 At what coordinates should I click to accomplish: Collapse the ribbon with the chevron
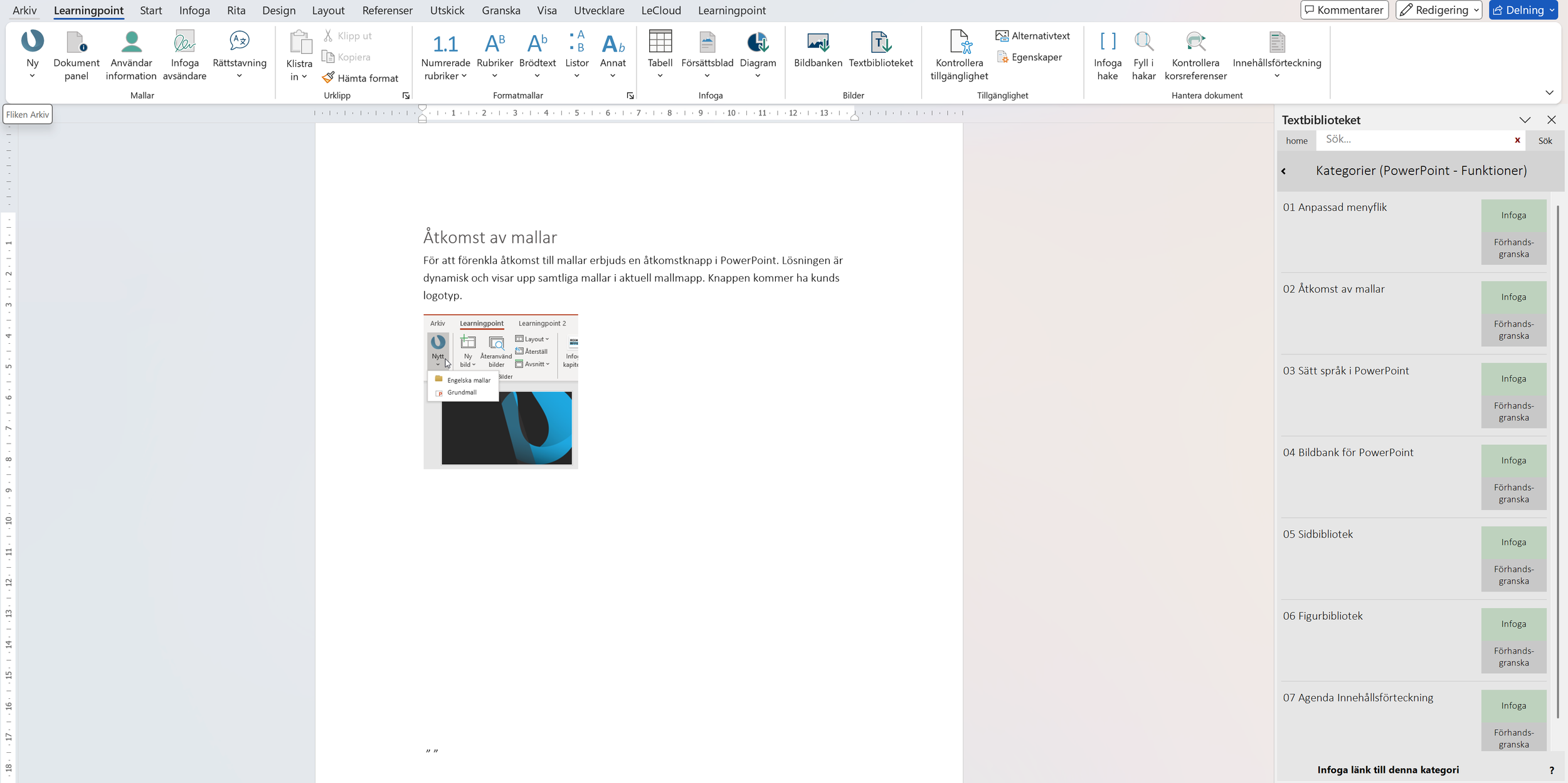(1549, 92)
